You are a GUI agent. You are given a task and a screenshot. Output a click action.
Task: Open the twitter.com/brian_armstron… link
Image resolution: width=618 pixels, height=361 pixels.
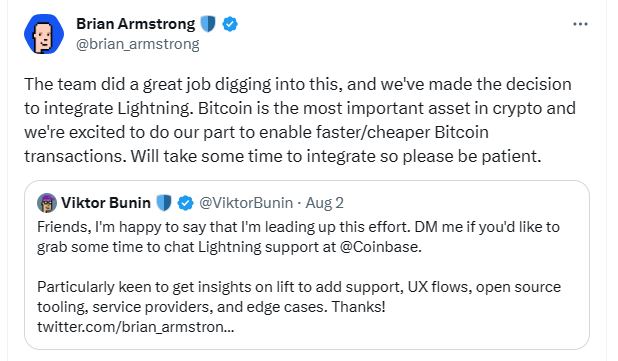[x=136, y=327]
